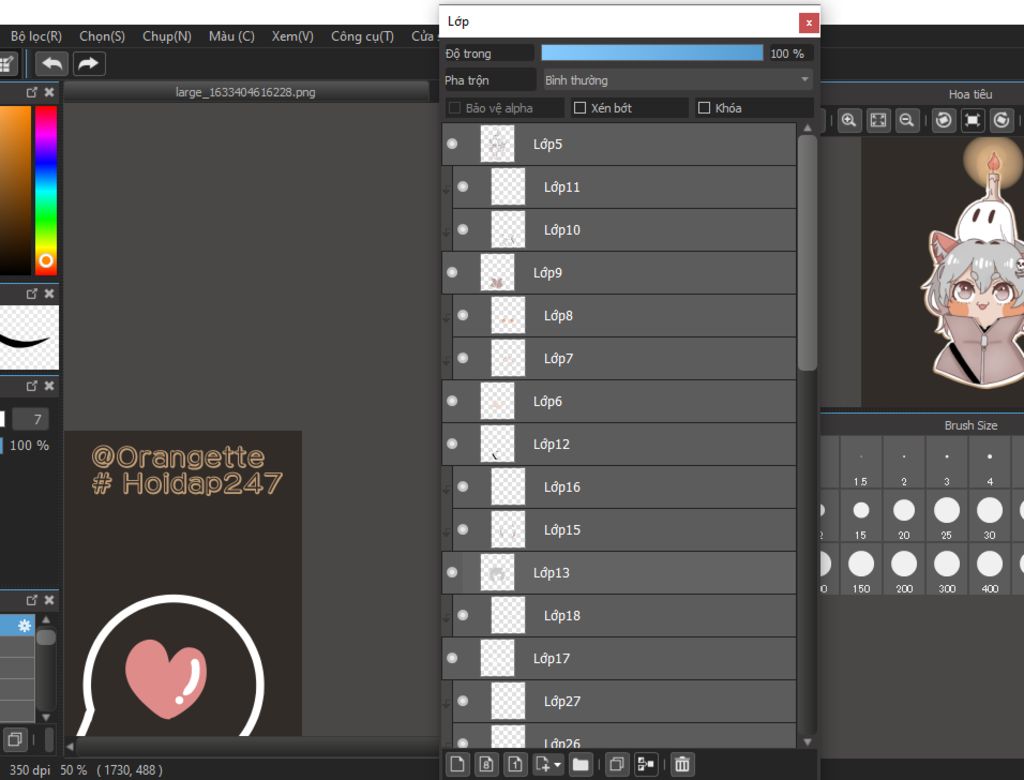Hide layer Lớp12

point(452,444)
